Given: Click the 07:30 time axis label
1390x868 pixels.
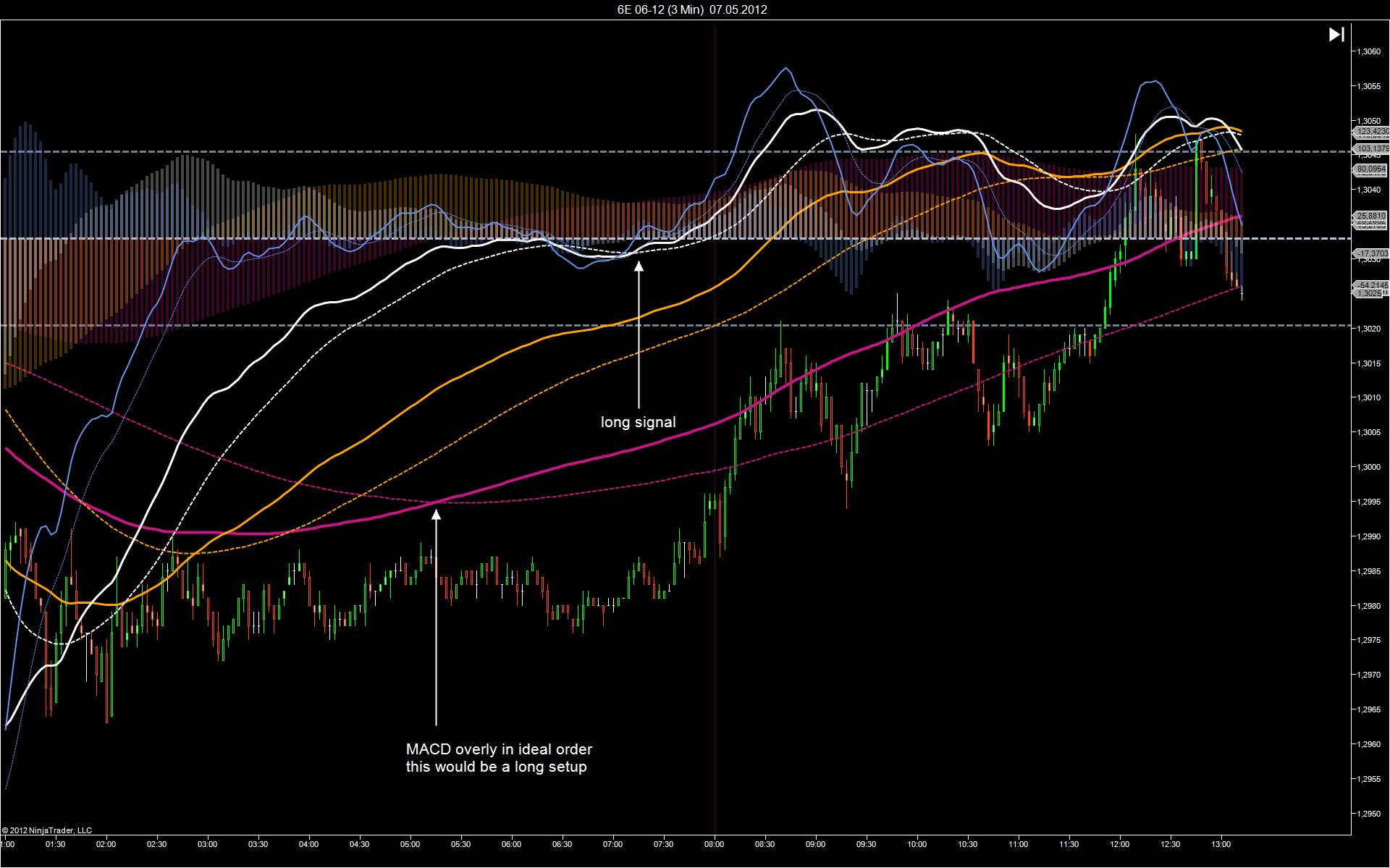Looking at the screenshot, I should click(664, 844).
